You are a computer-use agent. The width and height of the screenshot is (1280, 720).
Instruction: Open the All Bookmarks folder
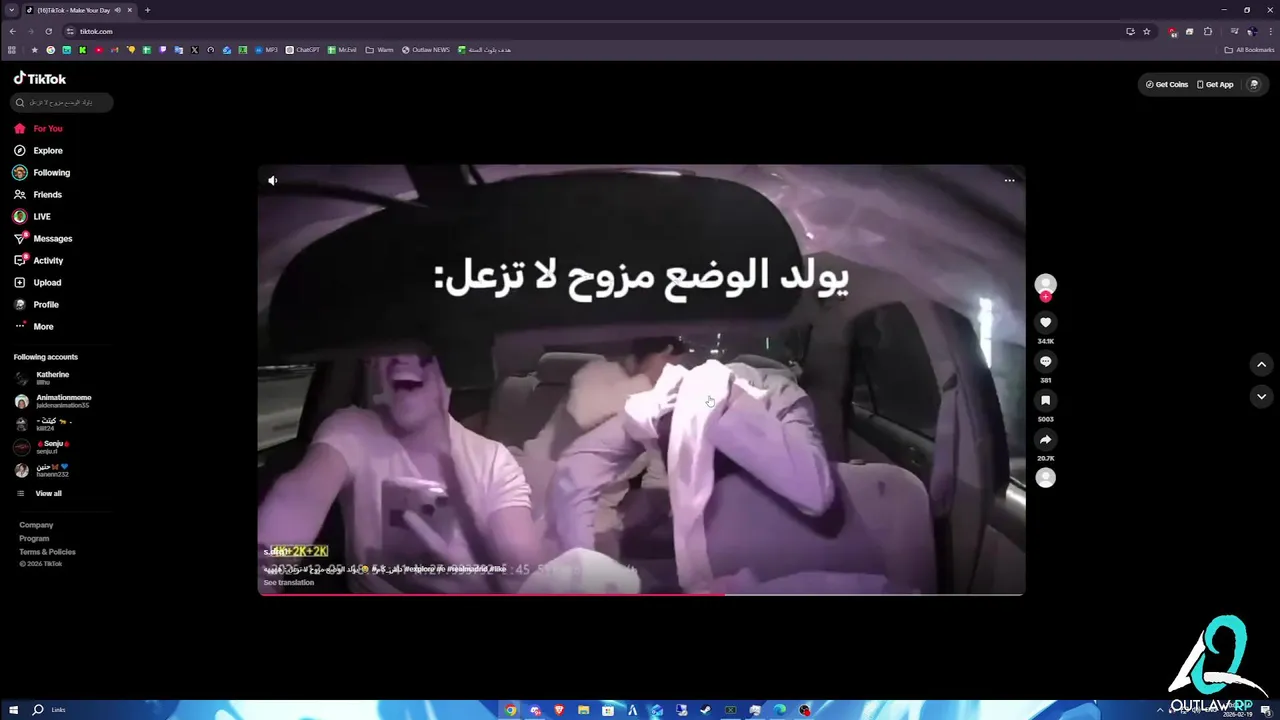pos(1249,50)
